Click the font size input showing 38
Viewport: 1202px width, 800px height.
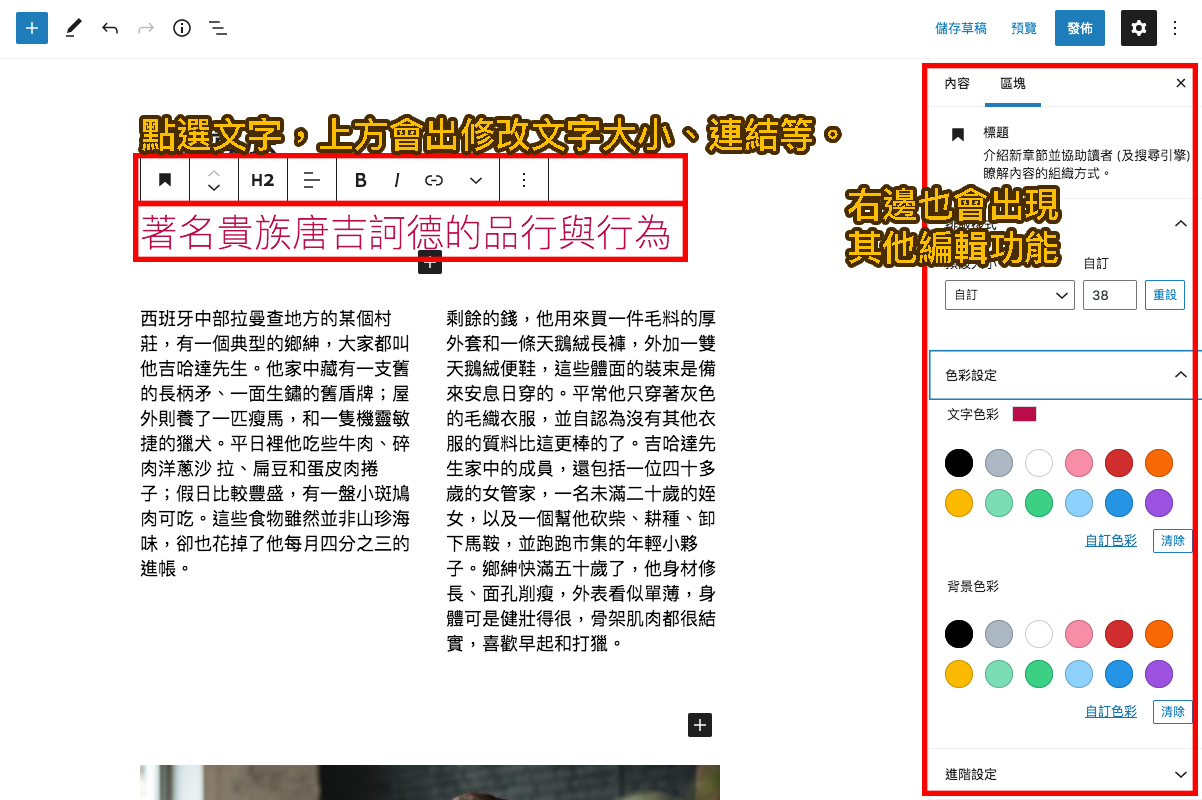1110,295
